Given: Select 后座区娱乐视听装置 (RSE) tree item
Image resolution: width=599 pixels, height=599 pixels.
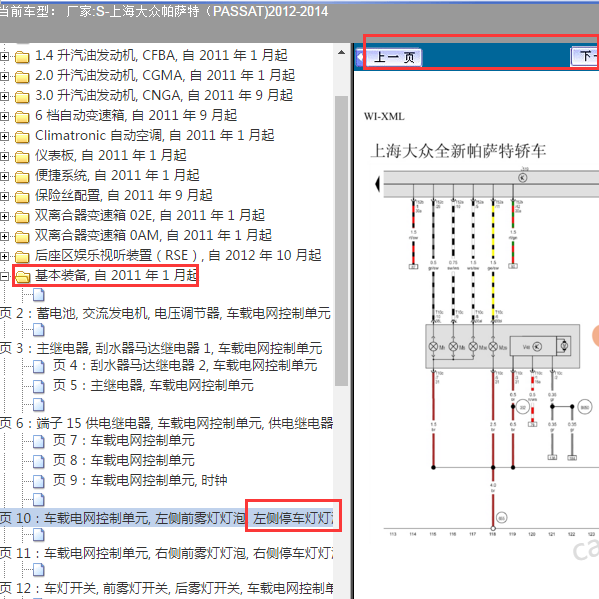Looking at the screenshot, I should coord(178,255).
